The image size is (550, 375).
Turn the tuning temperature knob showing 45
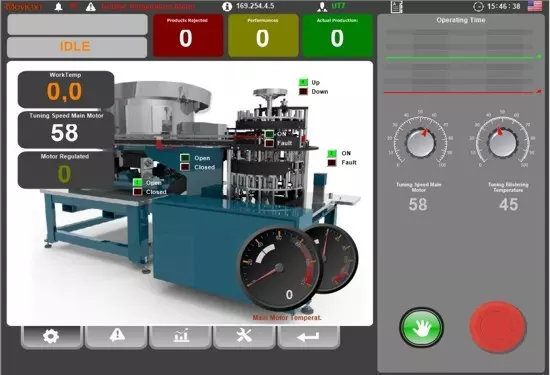point(502,143)
